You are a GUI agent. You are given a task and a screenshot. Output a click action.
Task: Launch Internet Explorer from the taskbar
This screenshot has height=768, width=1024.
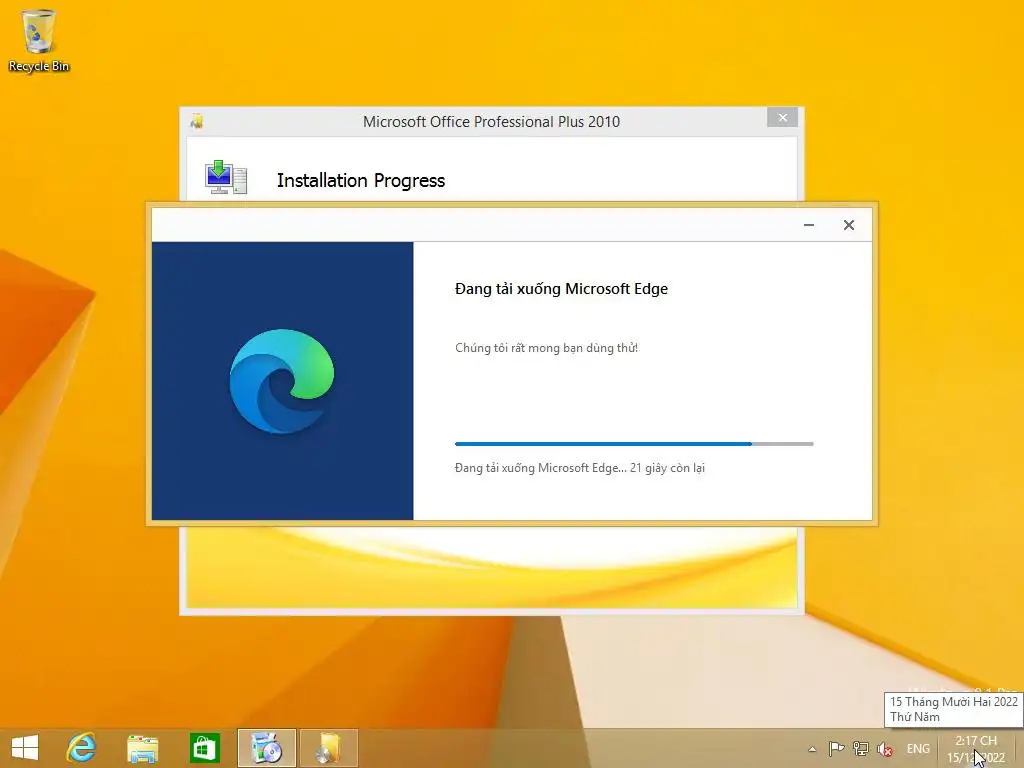[x=82, y=748]
